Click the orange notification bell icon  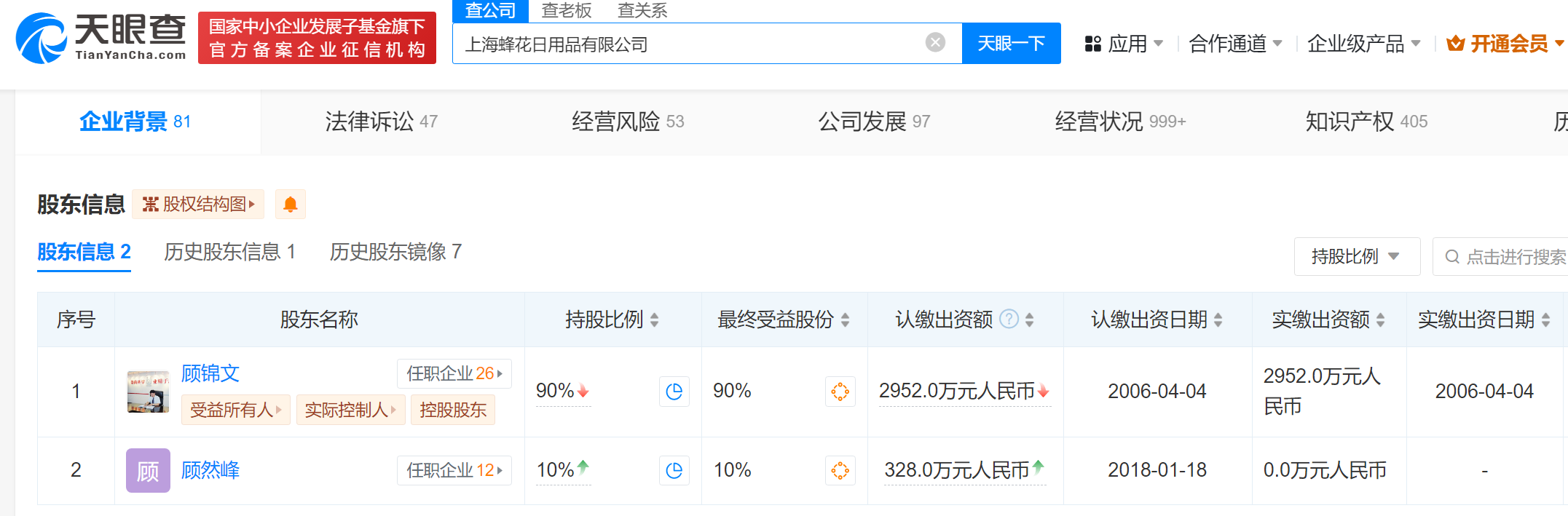coord(290,205)
